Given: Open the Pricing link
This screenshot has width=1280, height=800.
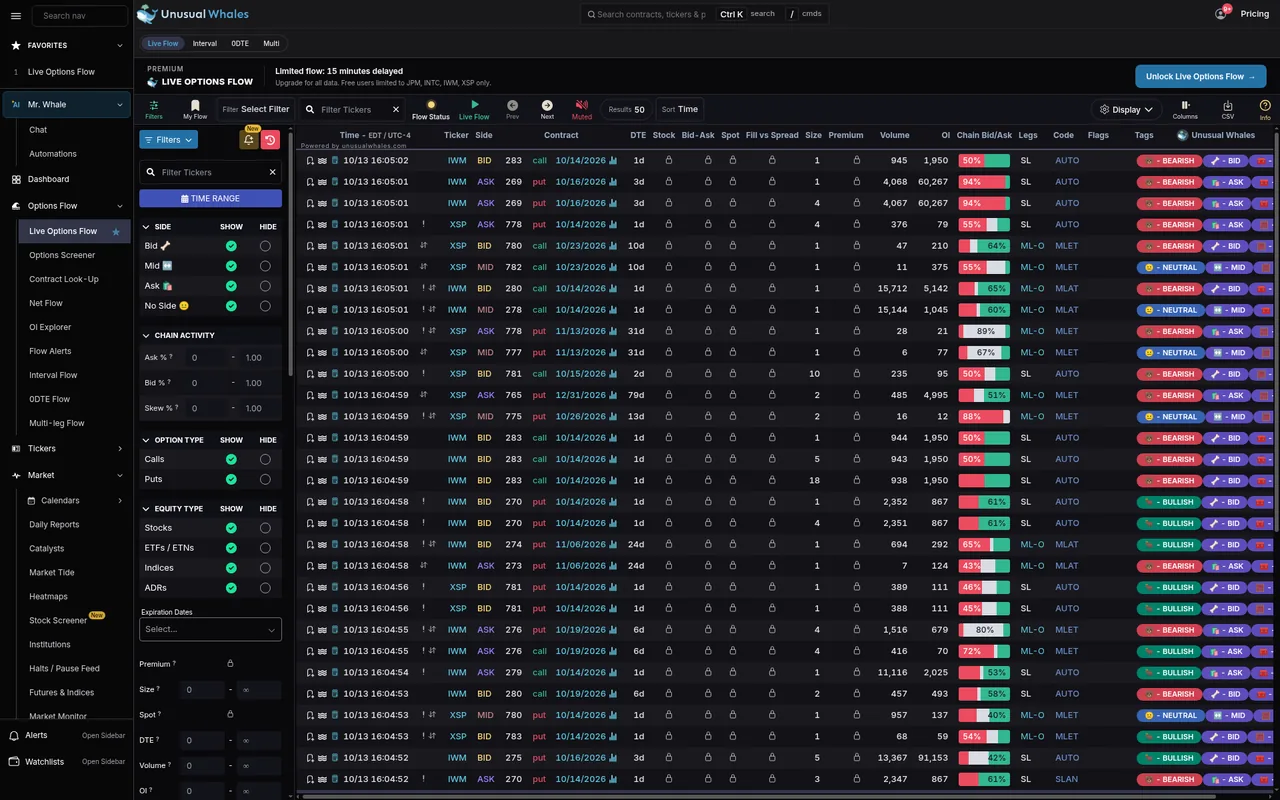Looking at the screenshot, I should click(1255, 14).
